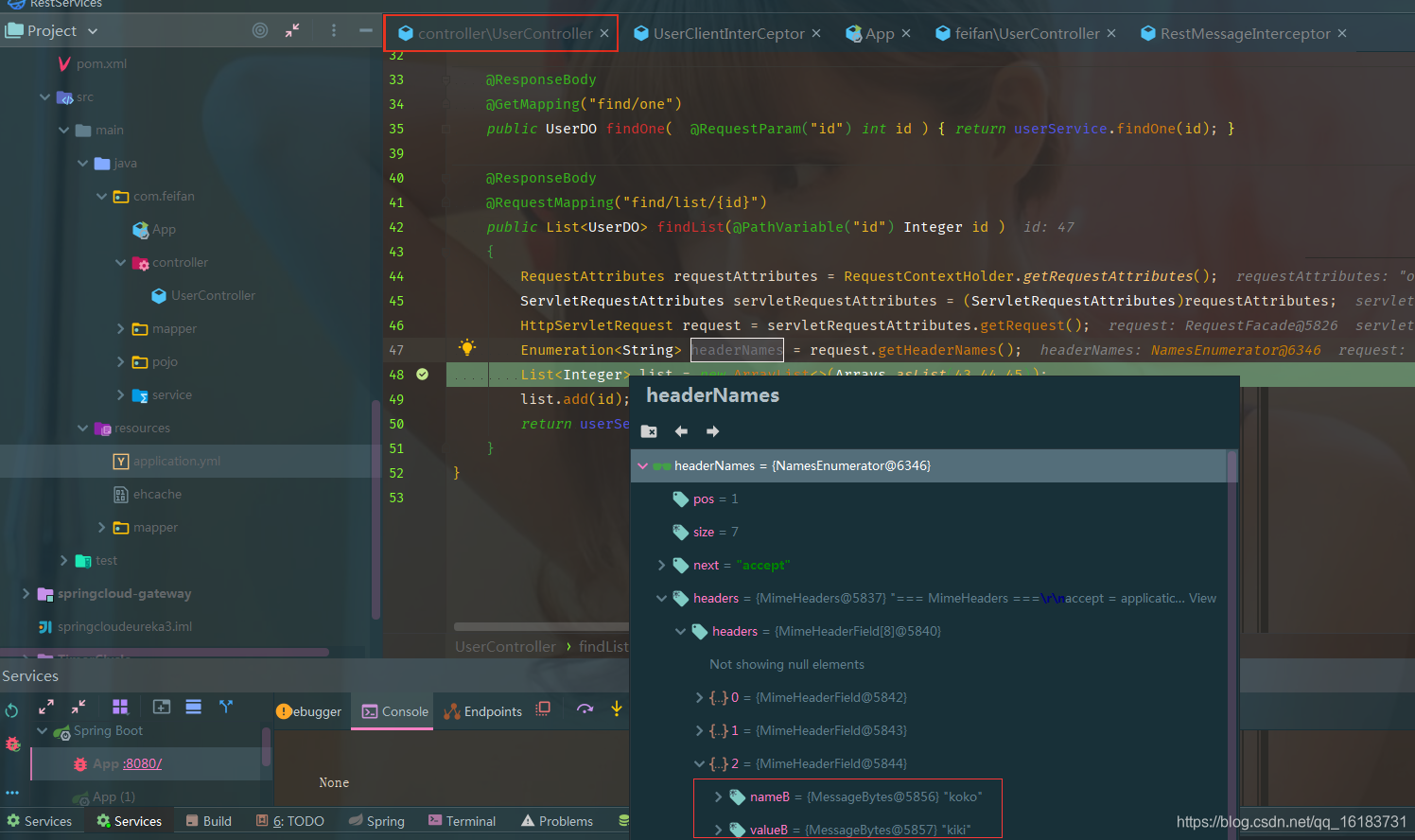Click the rerun icon in Services panel
This screenshot has width=1415, height=840.
coord(12,709)
